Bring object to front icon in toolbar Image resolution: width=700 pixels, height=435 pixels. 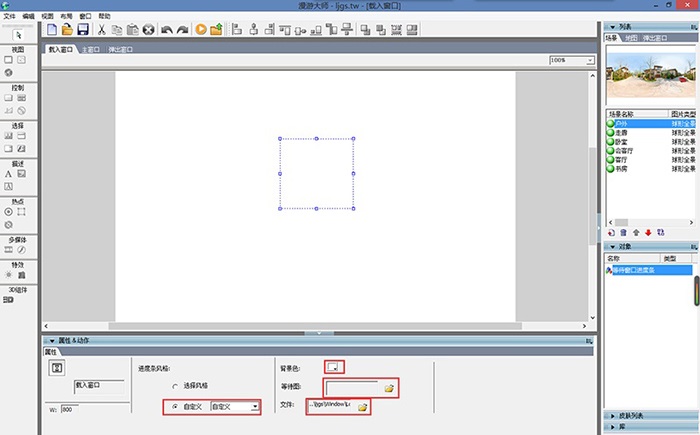tap(365, 30)
